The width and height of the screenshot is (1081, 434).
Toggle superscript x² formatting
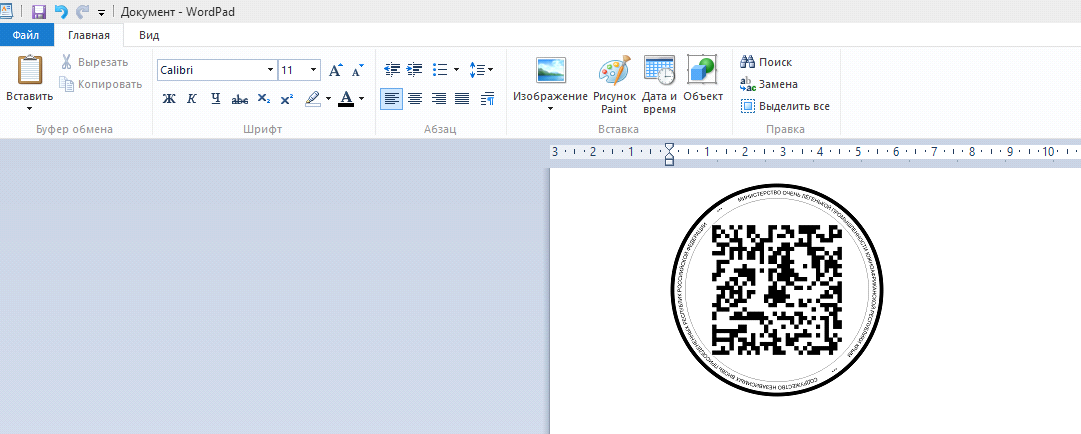287,99
